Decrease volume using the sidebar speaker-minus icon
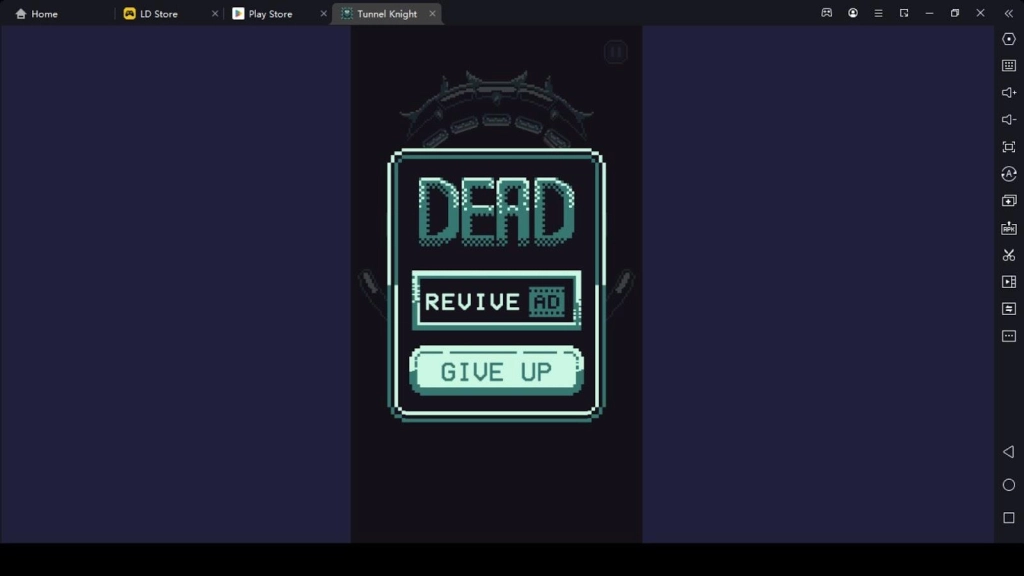This screenshot has width=1024, height=576. pos(1008,120)
